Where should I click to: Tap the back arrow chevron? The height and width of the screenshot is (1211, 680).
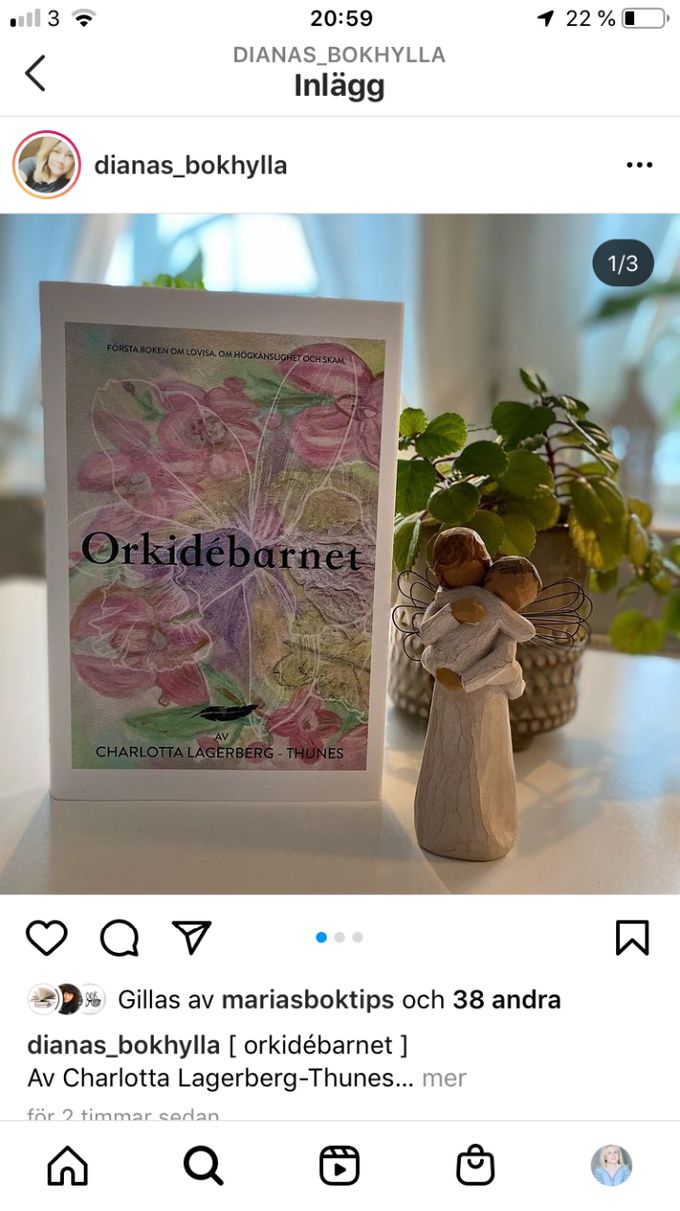tap(35, 73)
